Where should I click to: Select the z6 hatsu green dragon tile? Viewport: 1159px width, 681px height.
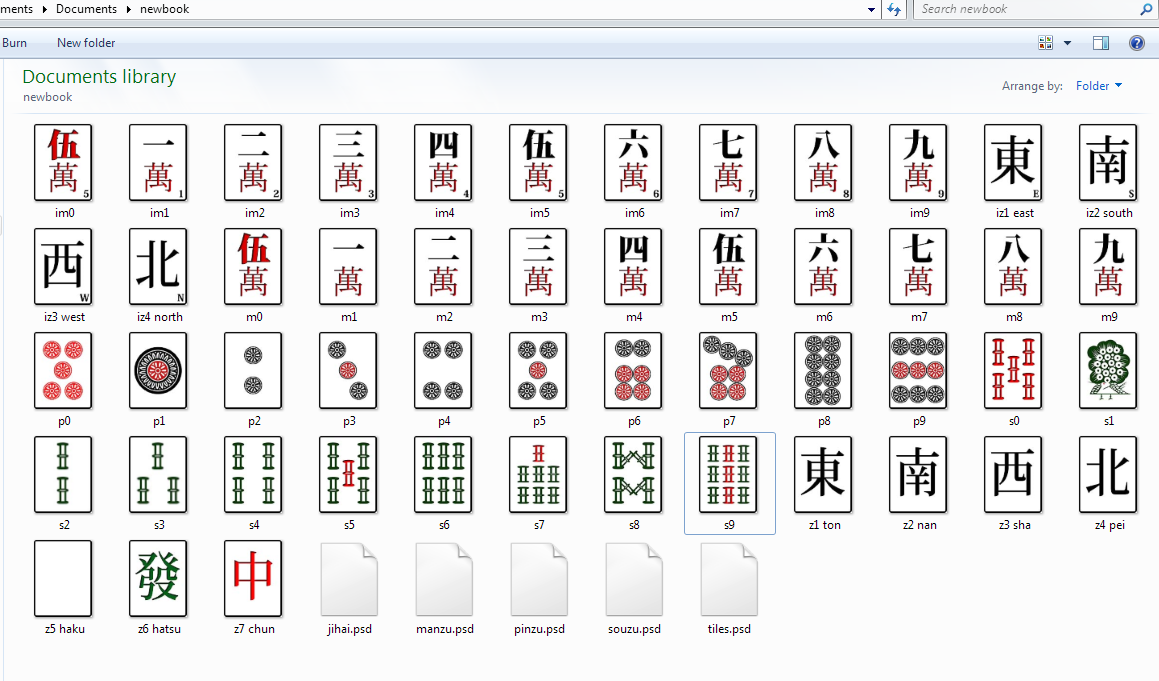[x=158, y=579]
